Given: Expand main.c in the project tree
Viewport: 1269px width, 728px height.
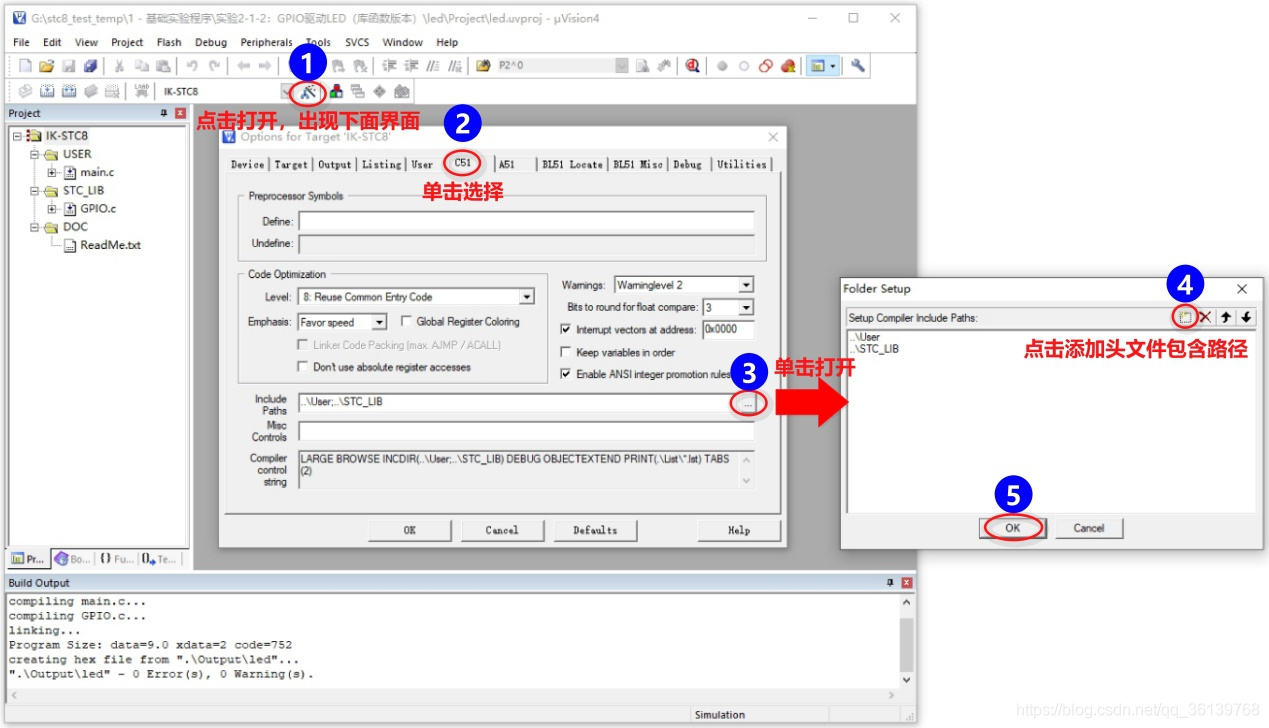Looking at the screenshot, I should pyautogui.click(x=52, y=172).
